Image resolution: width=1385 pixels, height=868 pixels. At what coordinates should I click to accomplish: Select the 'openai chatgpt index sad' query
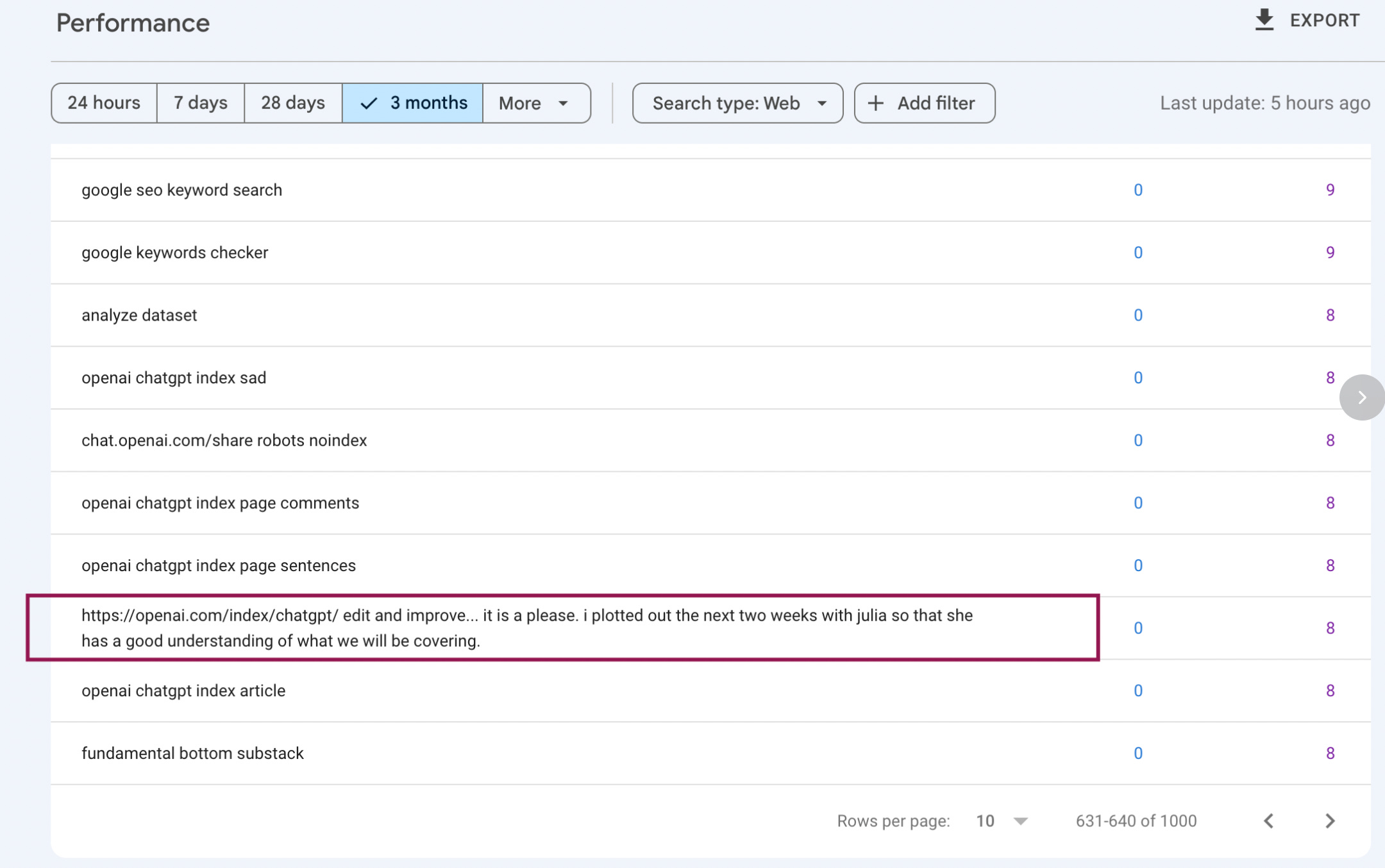click(174, 378)
